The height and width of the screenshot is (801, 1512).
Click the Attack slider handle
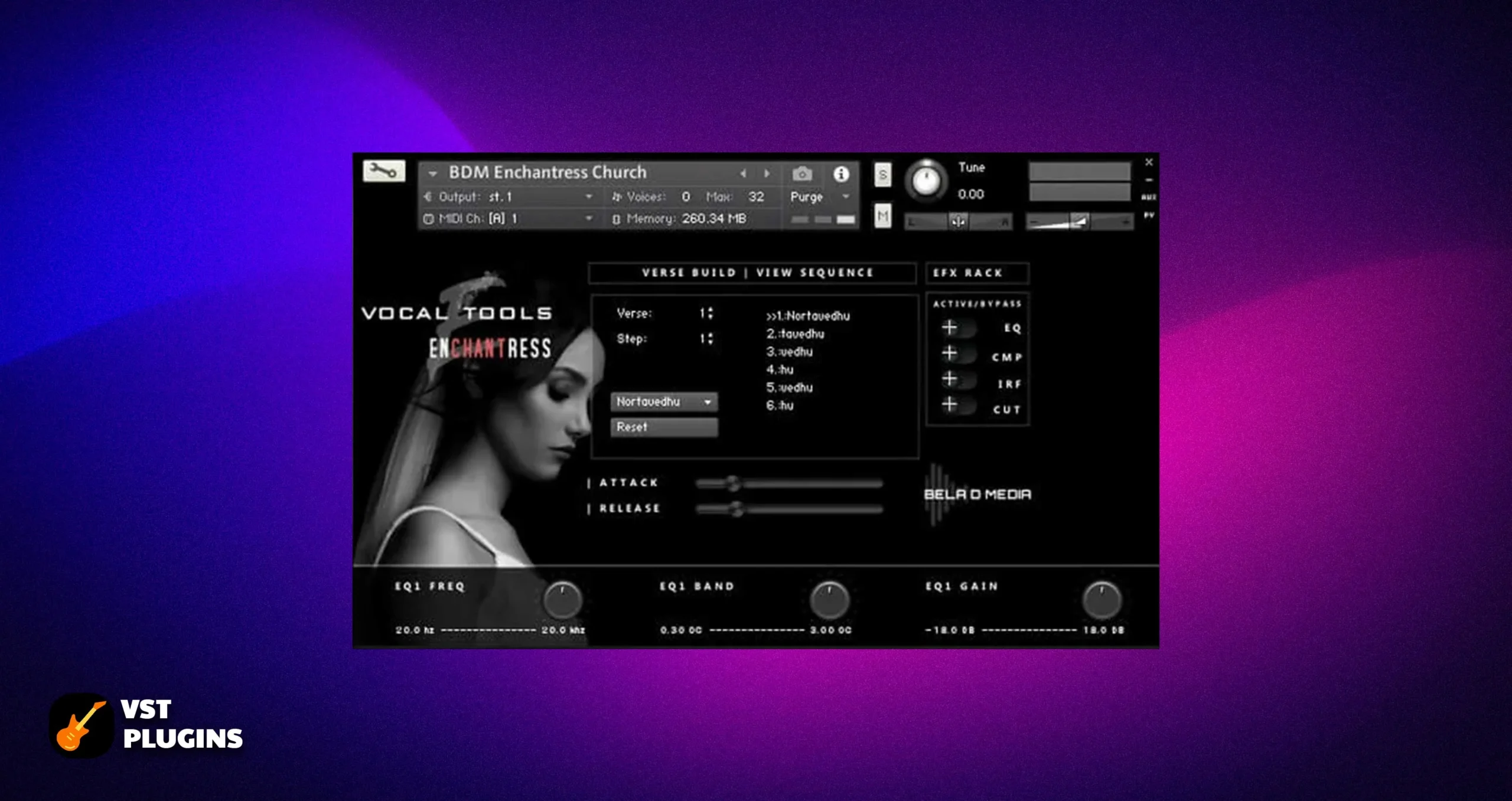pyautogui.click(x=733, y=483)
